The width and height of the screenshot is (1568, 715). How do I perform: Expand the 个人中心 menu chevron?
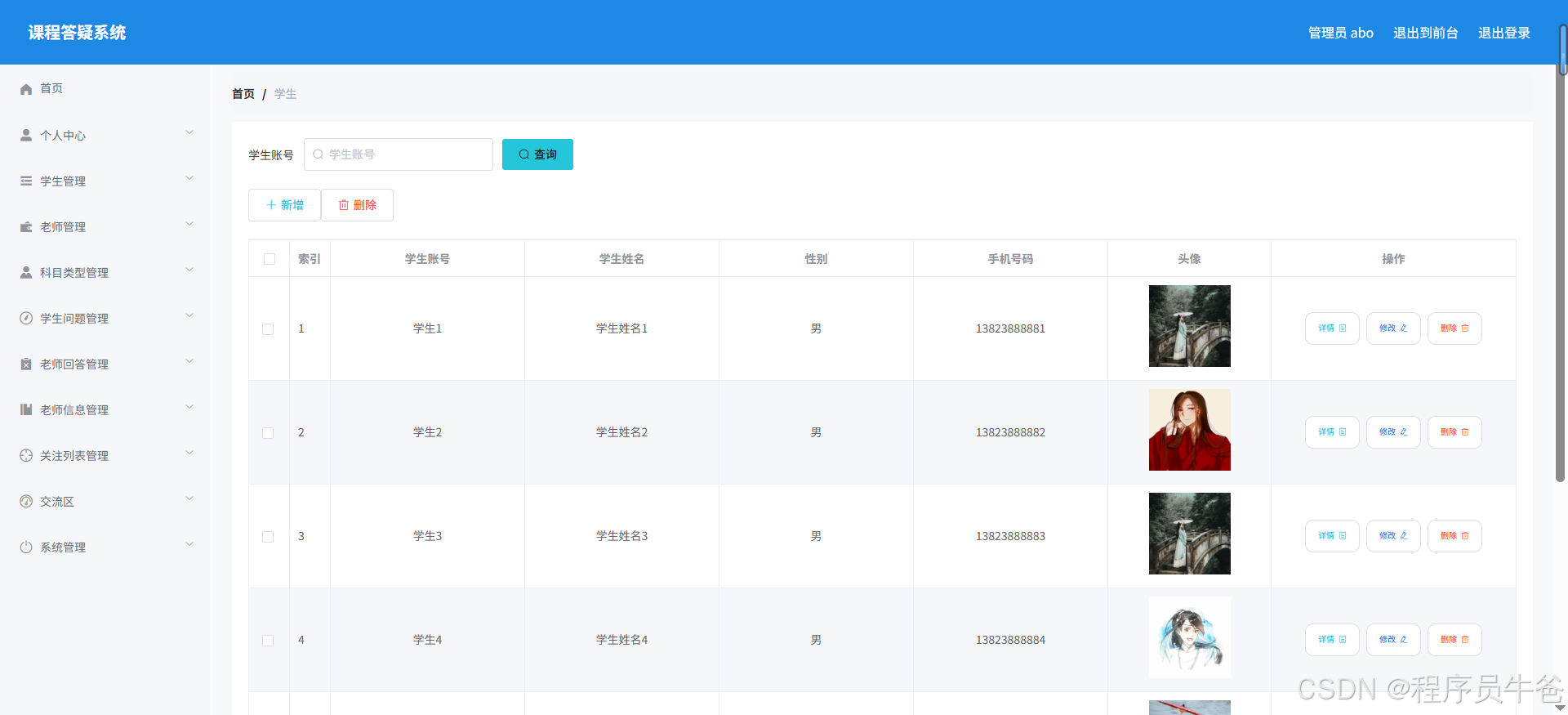pyautogui.click(x=189, y=132)
